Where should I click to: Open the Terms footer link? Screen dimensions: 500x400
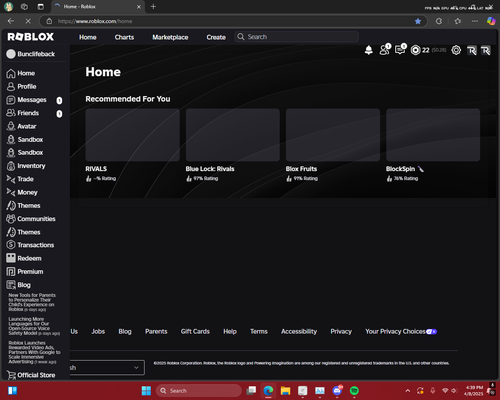coord(259,332)
